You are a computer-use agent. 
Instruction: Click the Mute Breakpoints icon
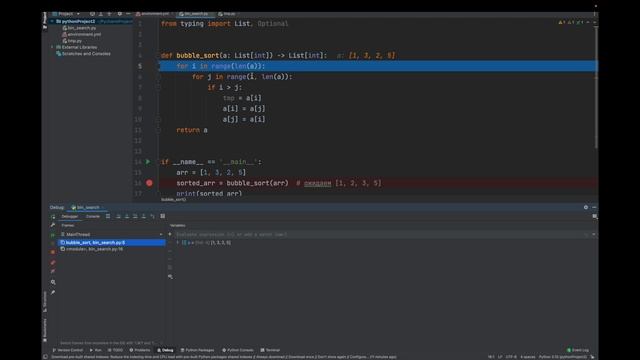[53, 271]
